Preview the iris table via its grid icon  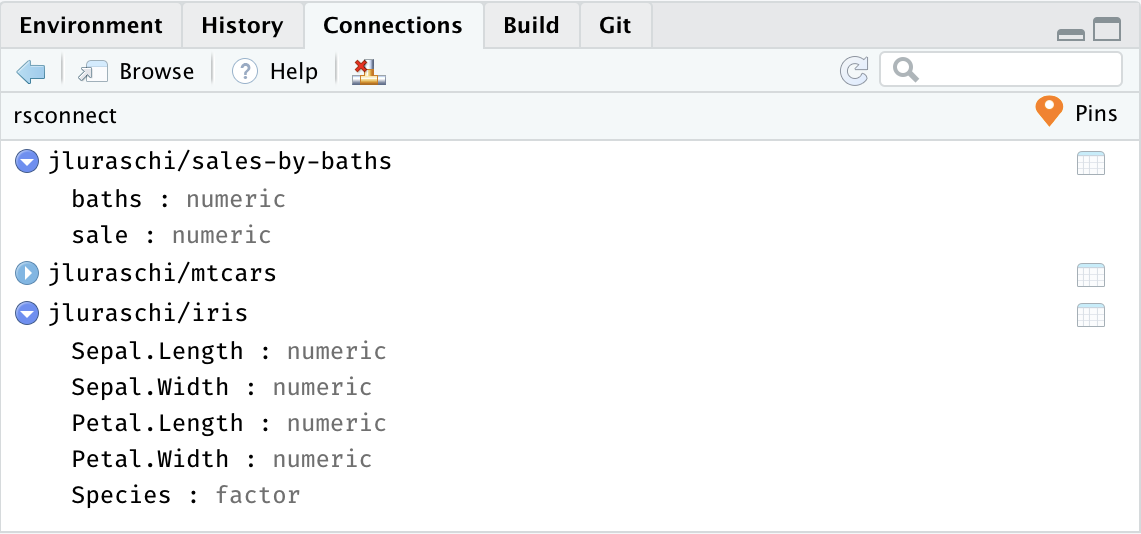click(x=1090, y=315)
